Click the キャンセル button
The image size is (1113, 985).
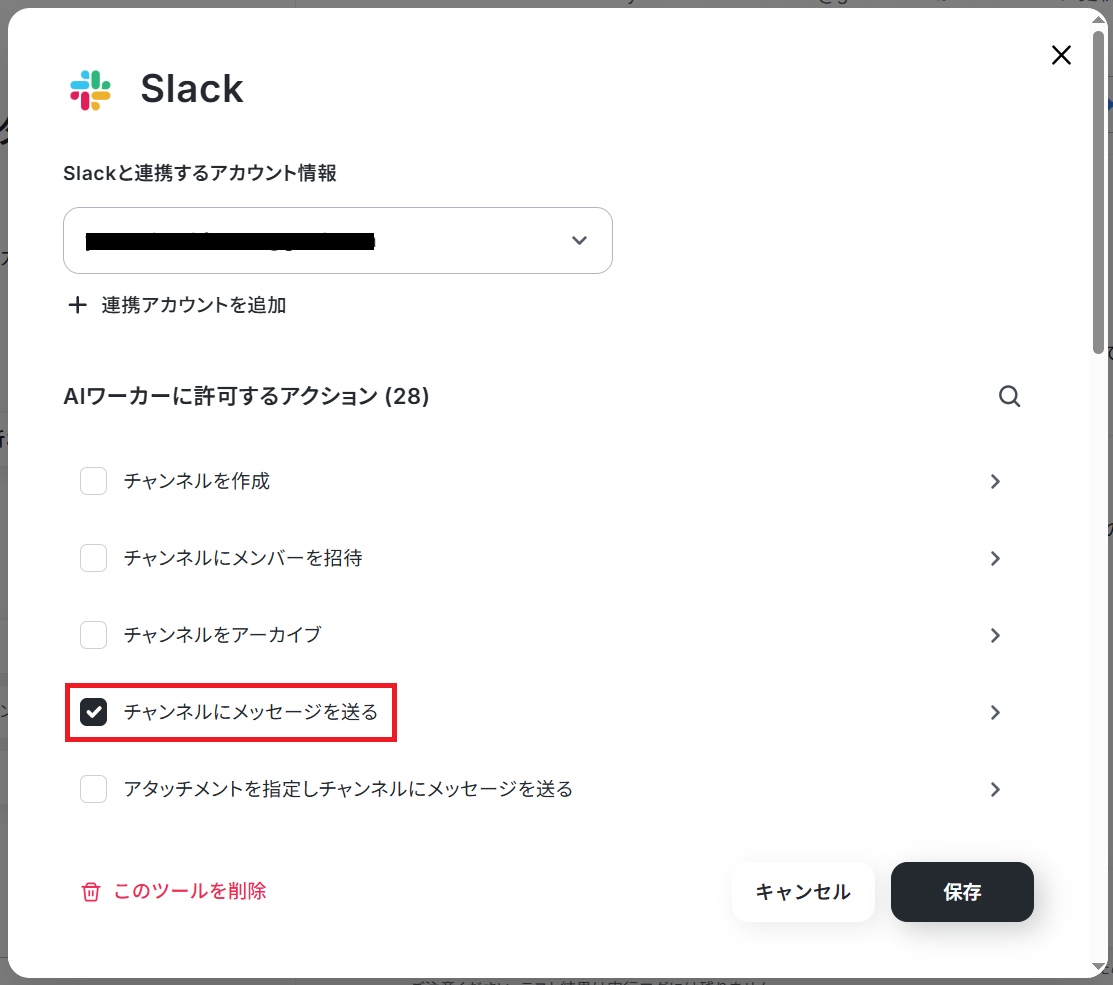click(803, 892)
